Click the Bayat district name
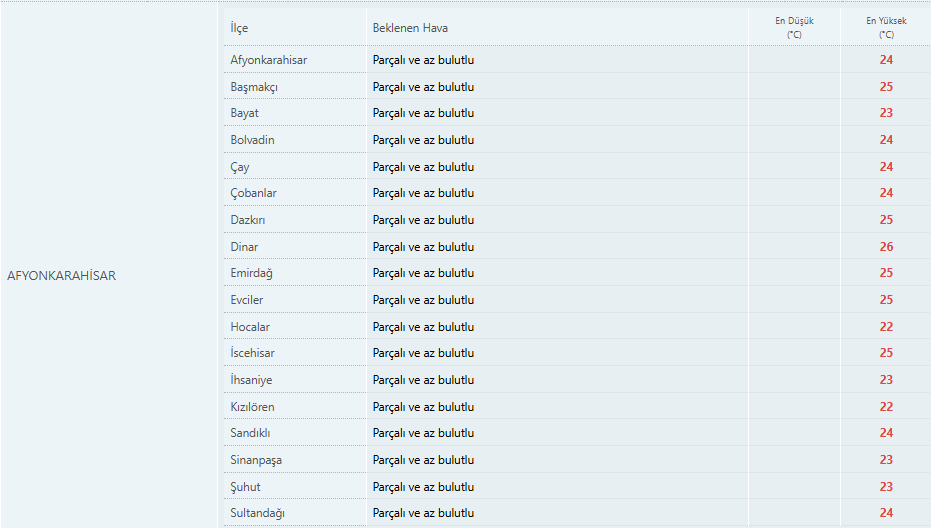 click(x=245, y=113)
